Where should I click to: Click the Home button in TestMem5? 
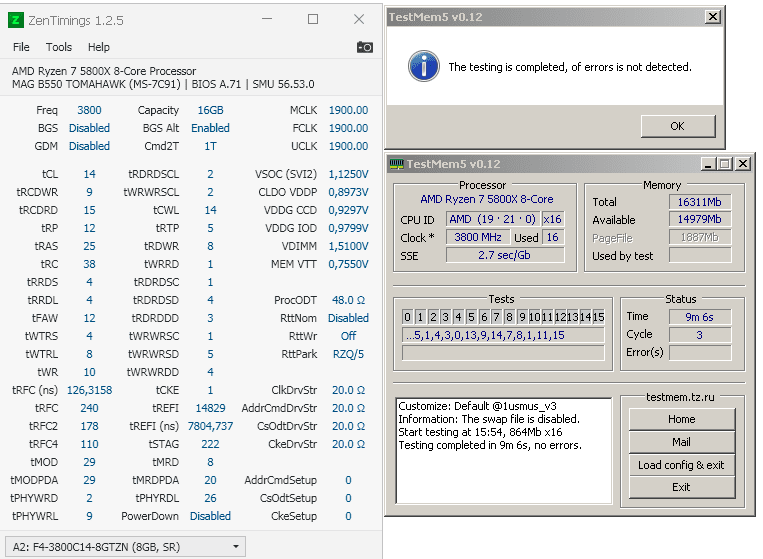coord(681,419)
